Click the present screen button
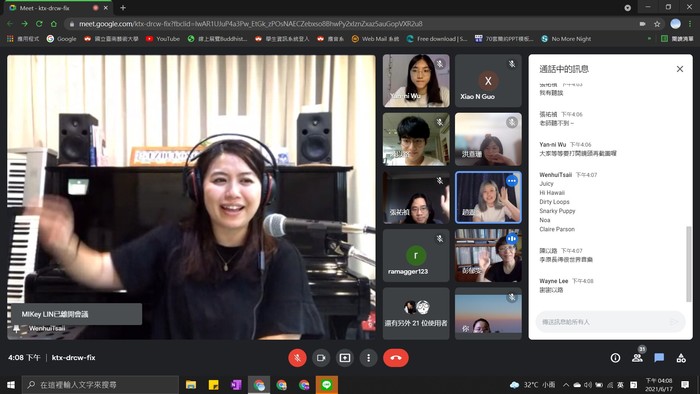700x394 pixels. [x=345, y=358]
